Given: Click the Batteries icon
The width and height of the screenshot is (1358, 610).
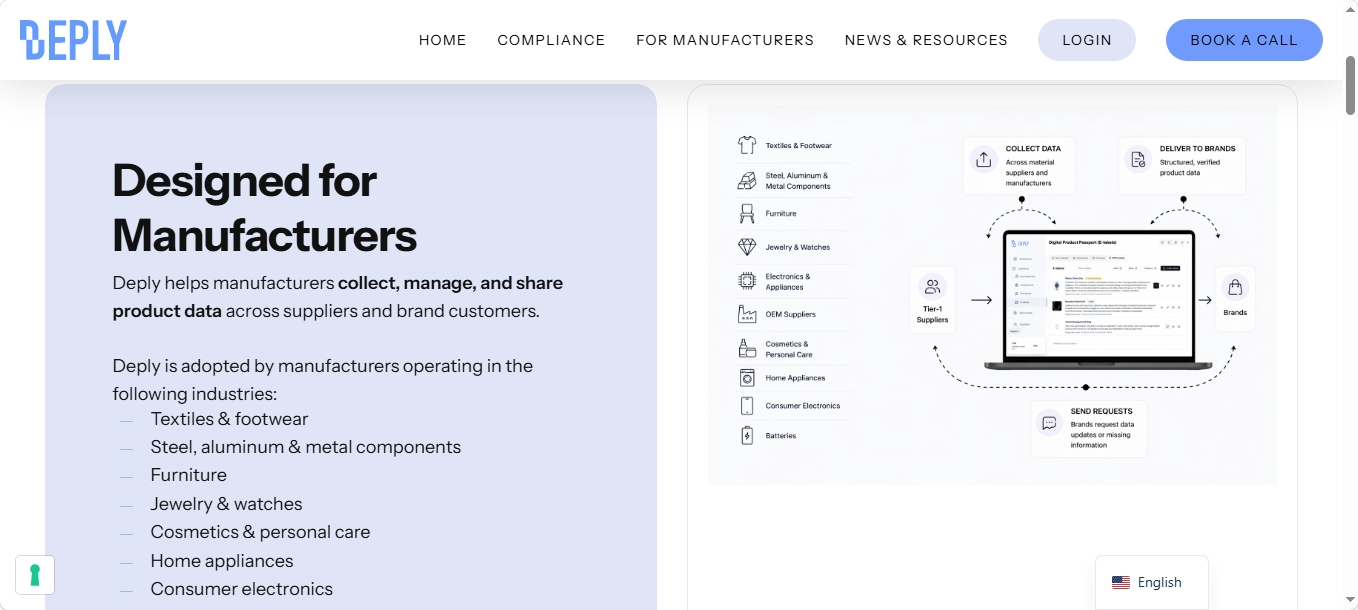Looking at the screenshot, I should click(x=747, y=435).
